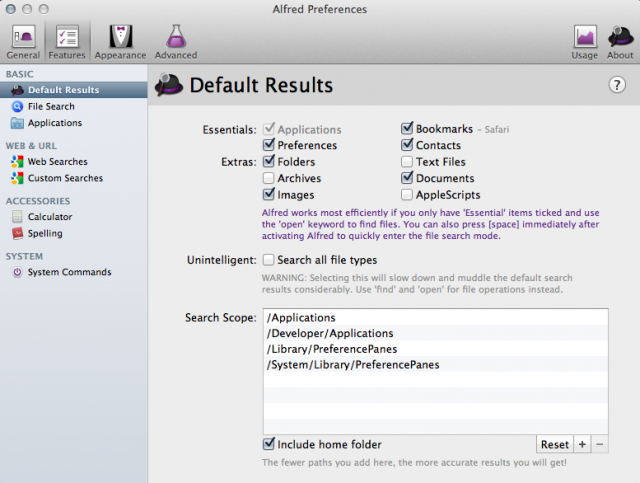Uncheck the Preferences checkbox
640x483 pixels.
tap(269, 145)
